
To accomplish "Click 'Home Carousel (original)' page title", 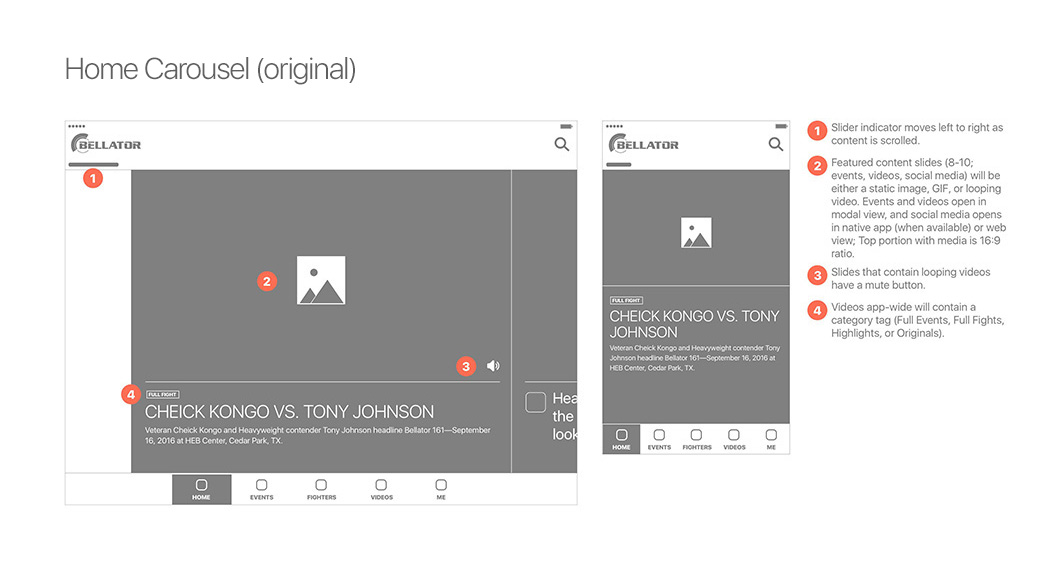I will [x=210, y=69].
